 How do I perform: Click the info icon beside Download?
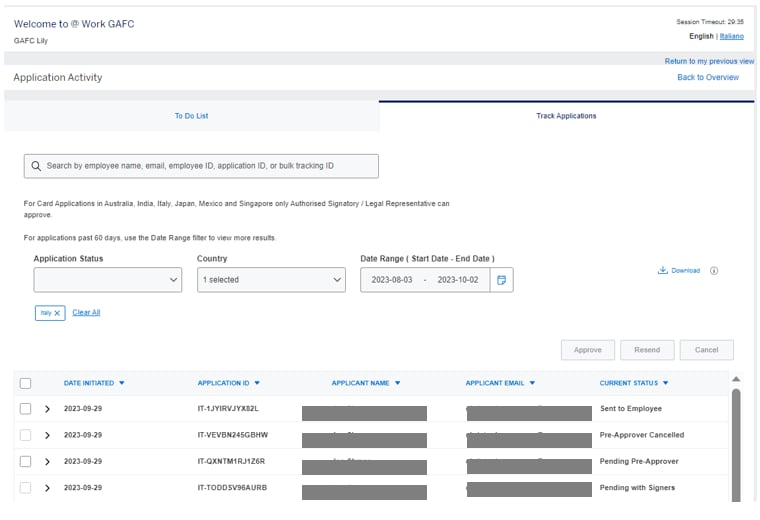pyautogui.click(x=714, y=271)
